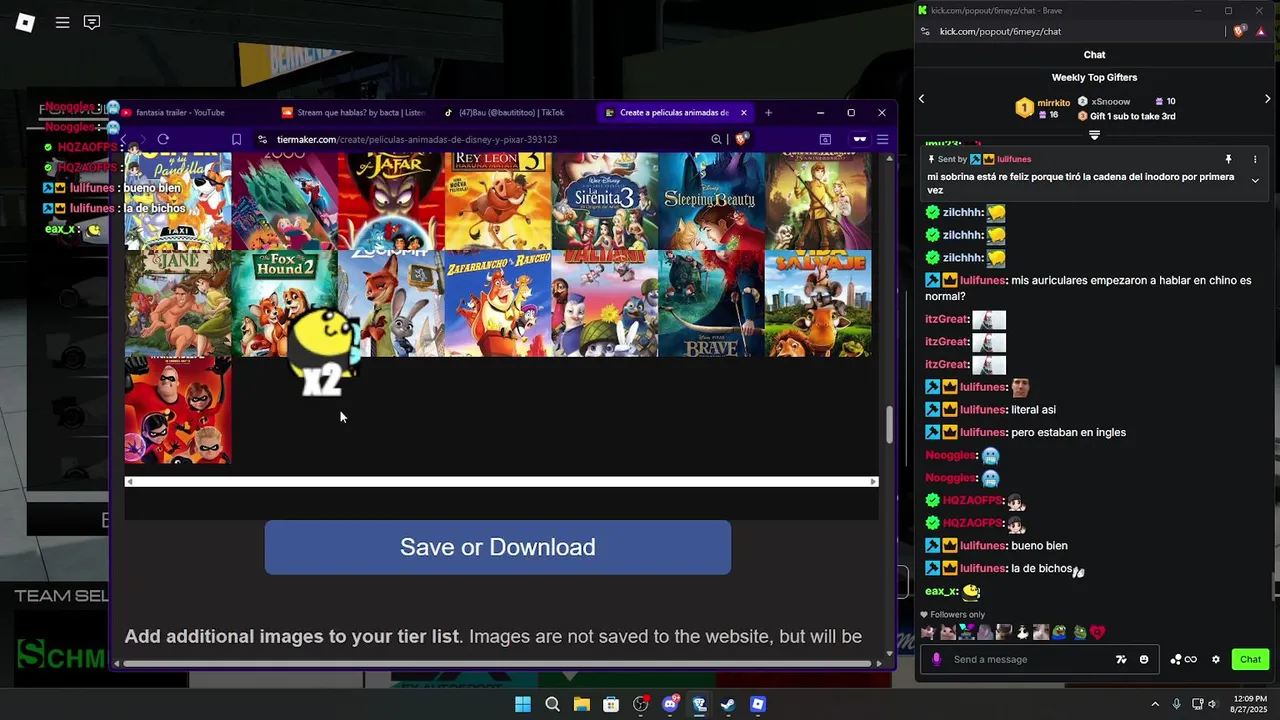
Task: Open the Roblox chat bubble icon
Action: point(92,22)
